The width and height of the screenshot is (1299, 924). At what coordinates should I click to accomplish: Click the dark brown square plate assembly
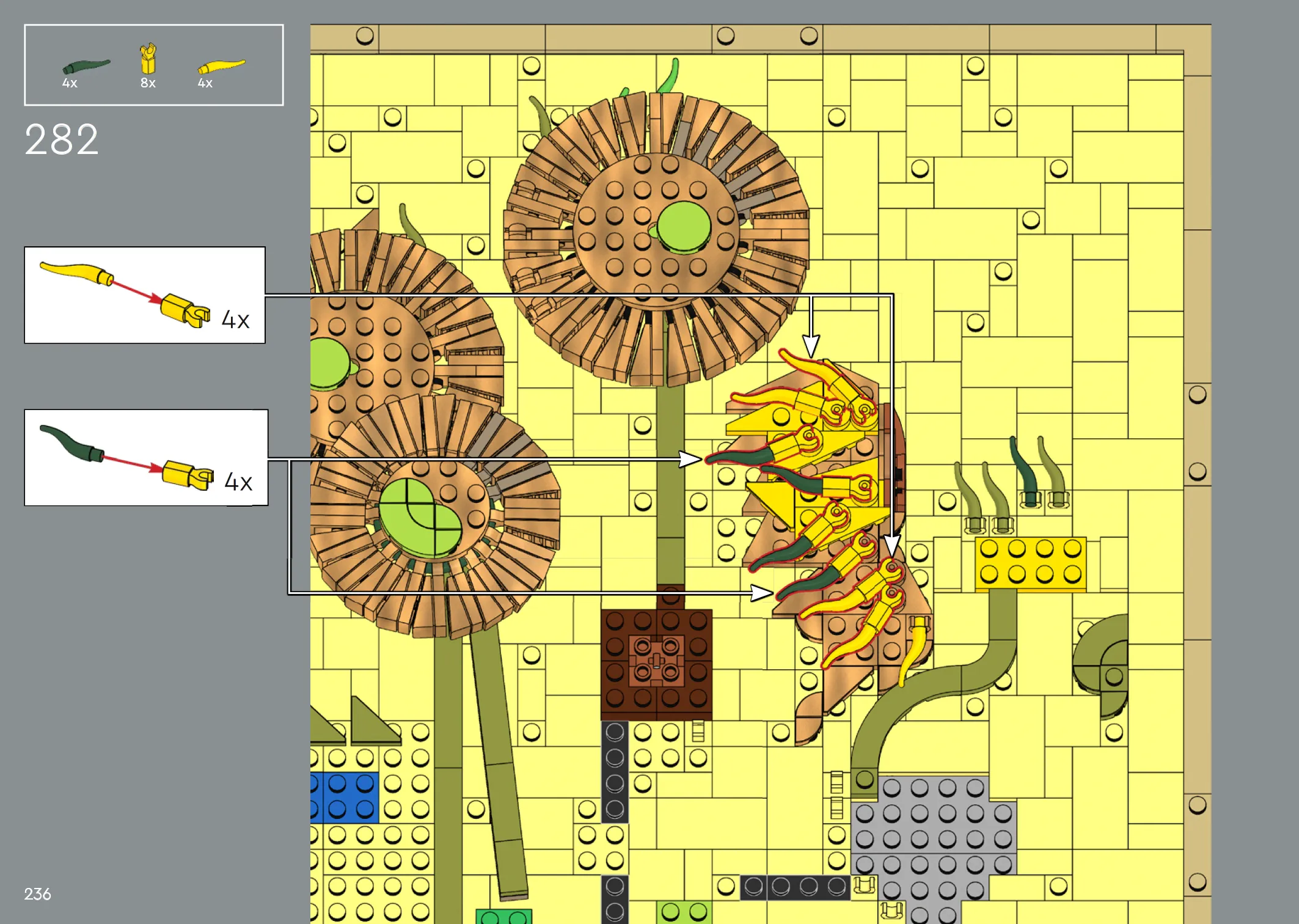click(656, 664)
